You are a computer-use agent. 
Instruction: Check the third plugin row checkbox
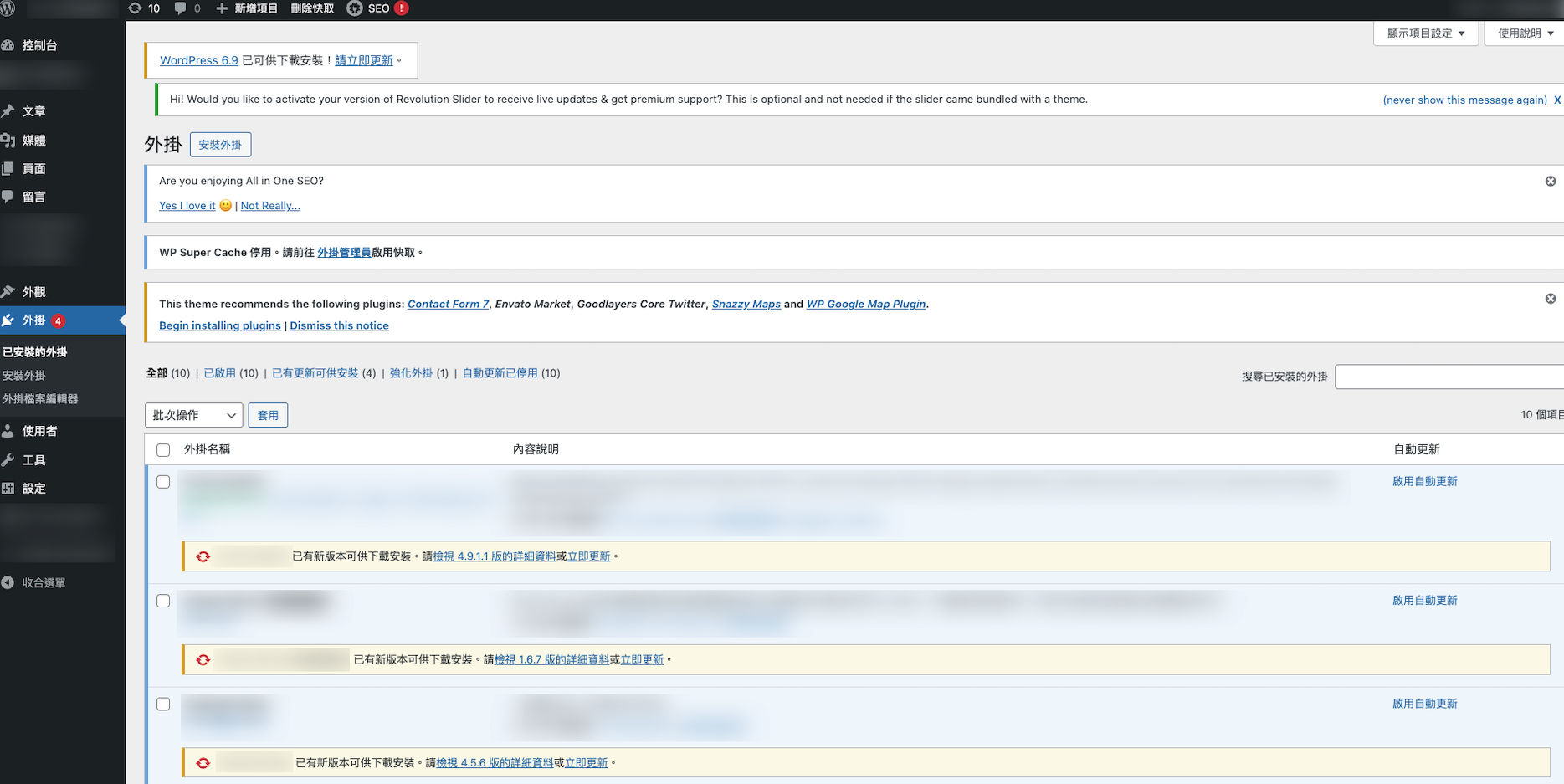pyautogui.click(x=163, y=705)
